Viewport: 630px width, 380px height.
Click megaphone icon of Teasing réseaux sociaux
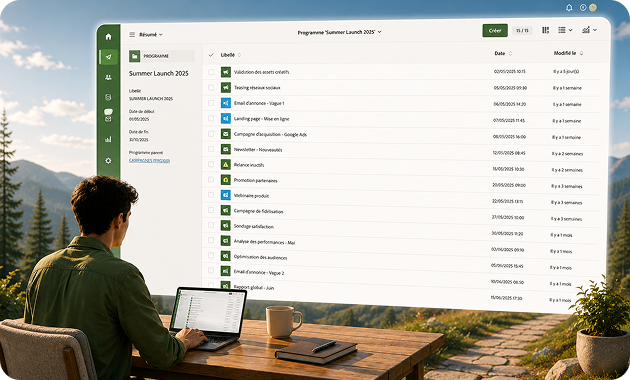226,87
